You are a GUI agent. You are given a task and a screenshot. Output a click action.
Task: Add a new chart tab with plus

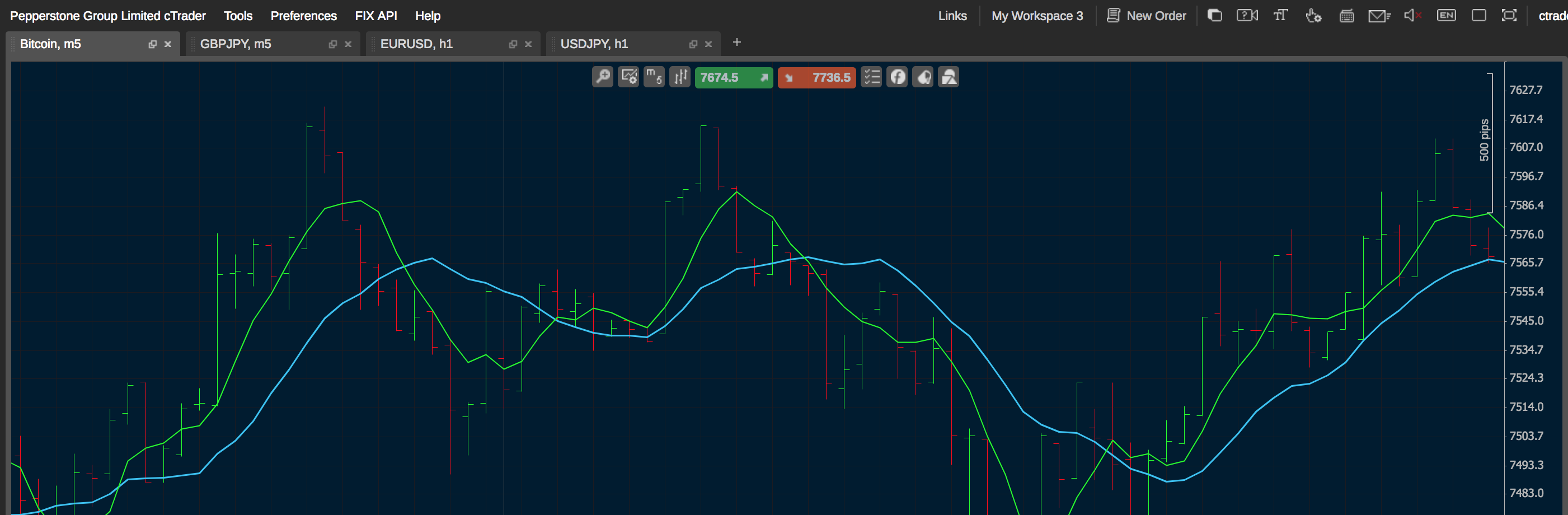[x=737, y=42]
